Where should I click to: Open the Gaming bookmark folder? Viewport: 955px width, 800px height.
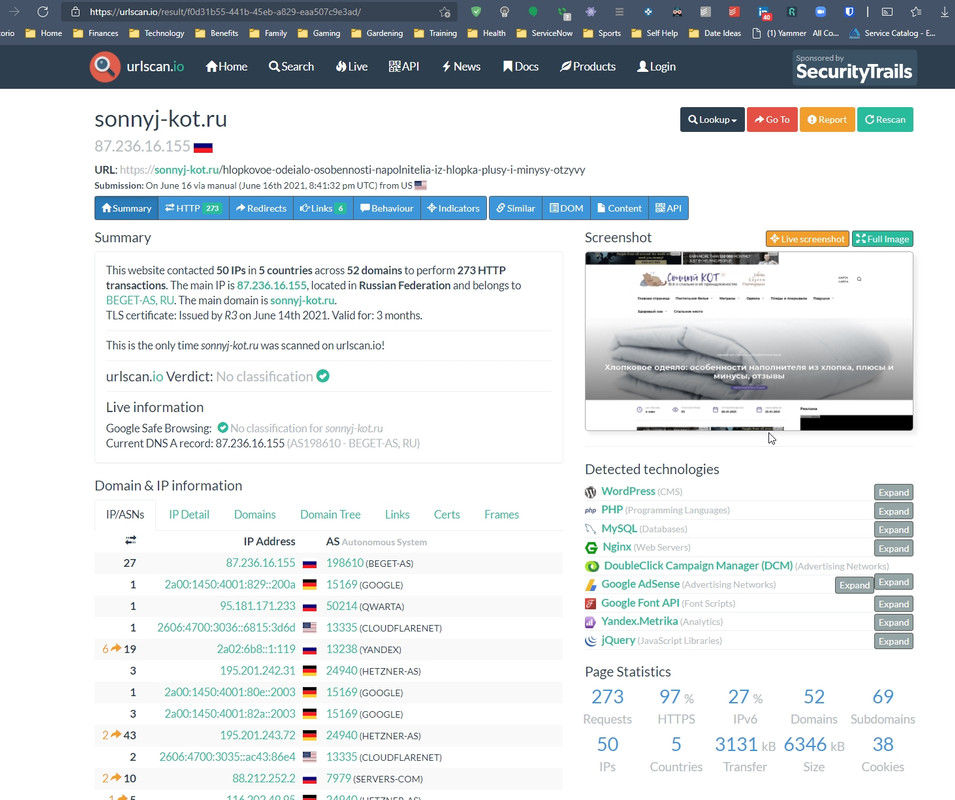pos(319,33)
